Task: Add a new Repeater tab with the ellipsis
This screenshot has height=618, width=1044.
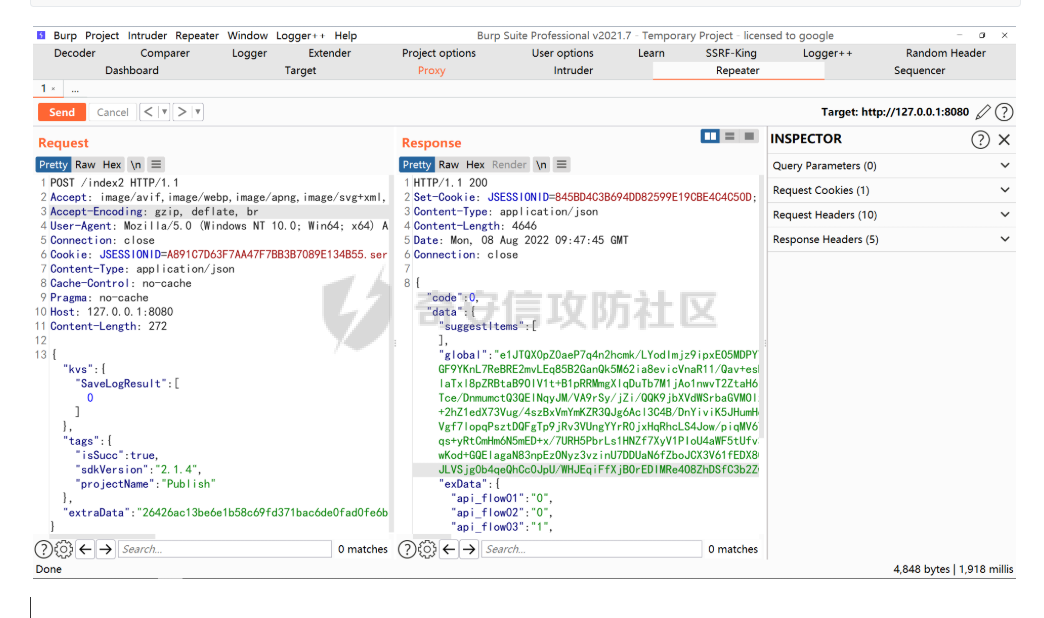Action: click(x=75, y=89)
